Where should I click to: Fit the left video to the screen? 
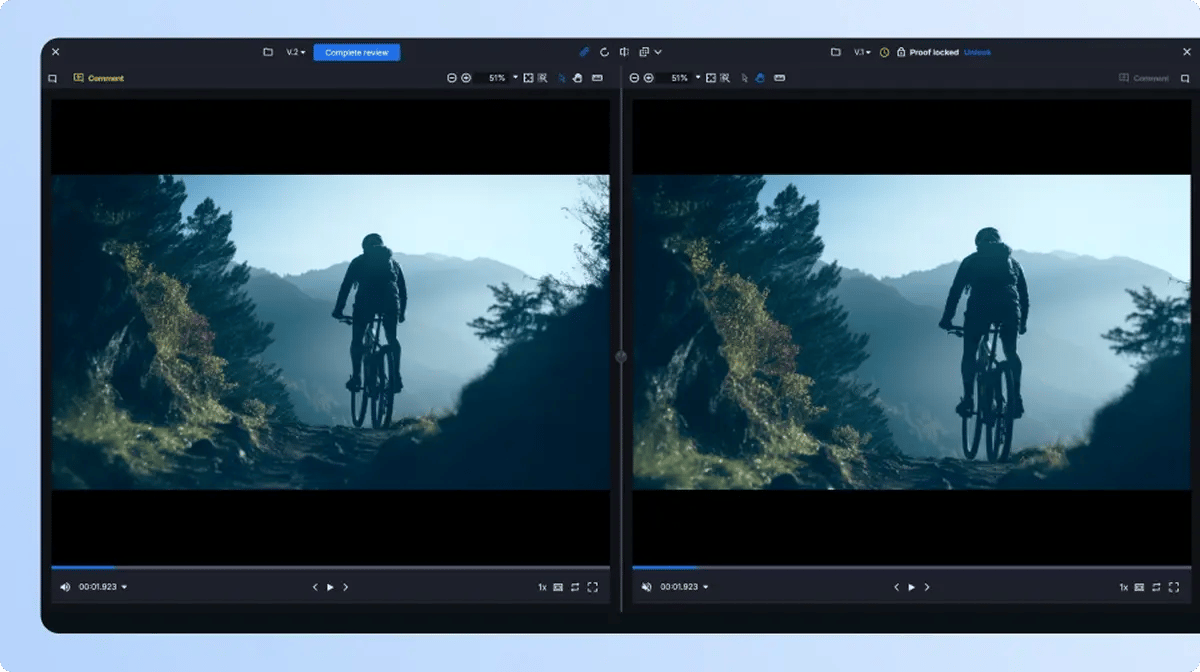coord(528,77)
